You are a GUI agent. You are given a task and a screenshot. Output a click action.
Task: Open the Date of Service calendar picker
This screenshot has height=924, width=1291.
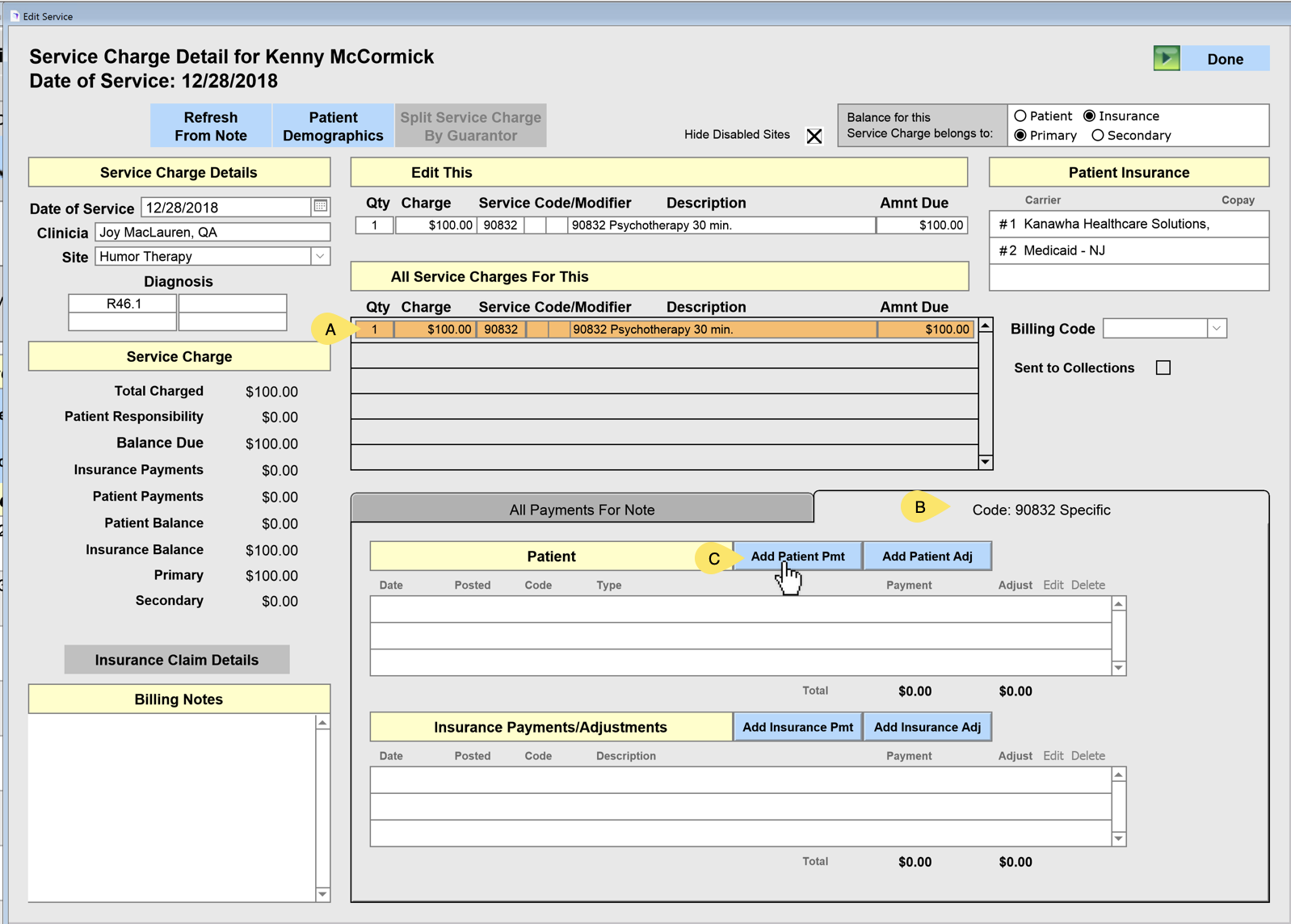tap(321, 207)
